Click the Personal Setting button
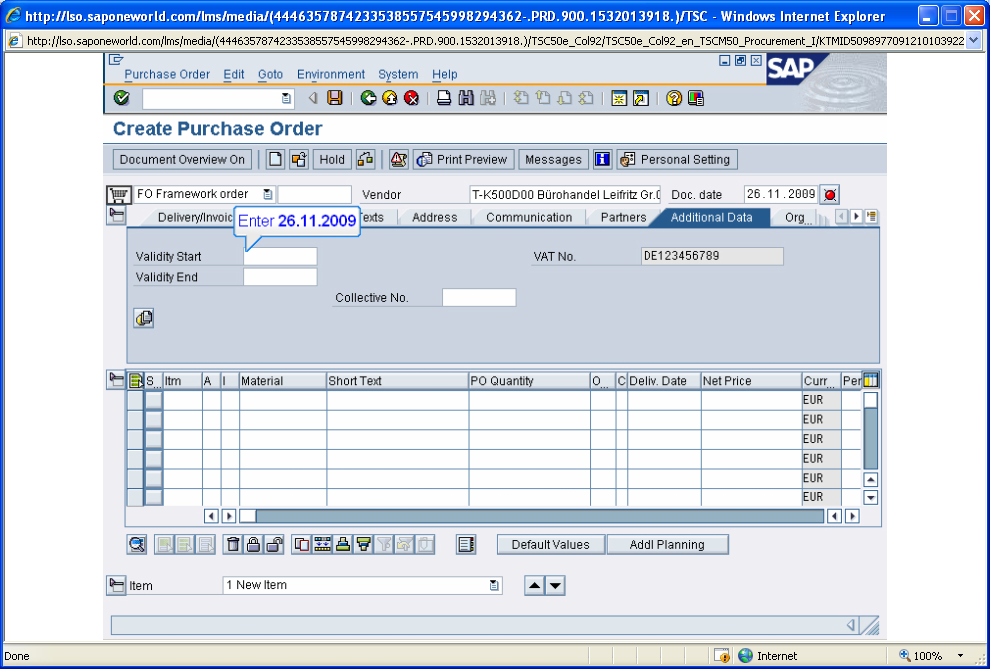 pyautogui.click(x=677, y=159)
